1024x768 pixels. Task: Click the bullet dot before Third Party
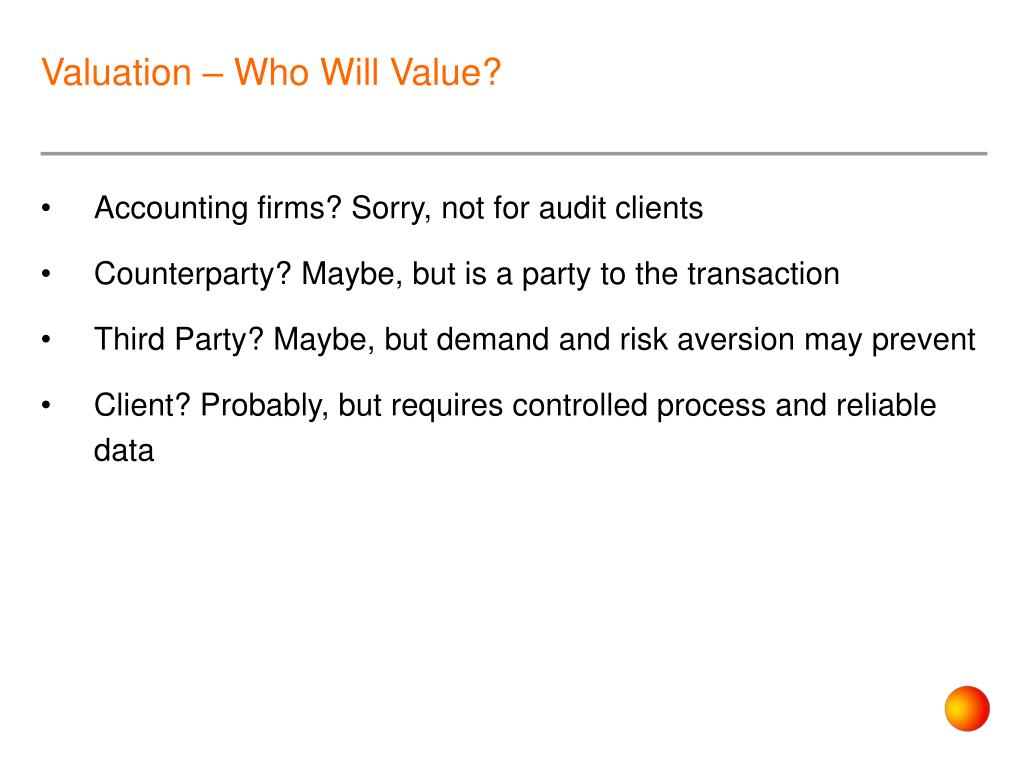point(46,340)
